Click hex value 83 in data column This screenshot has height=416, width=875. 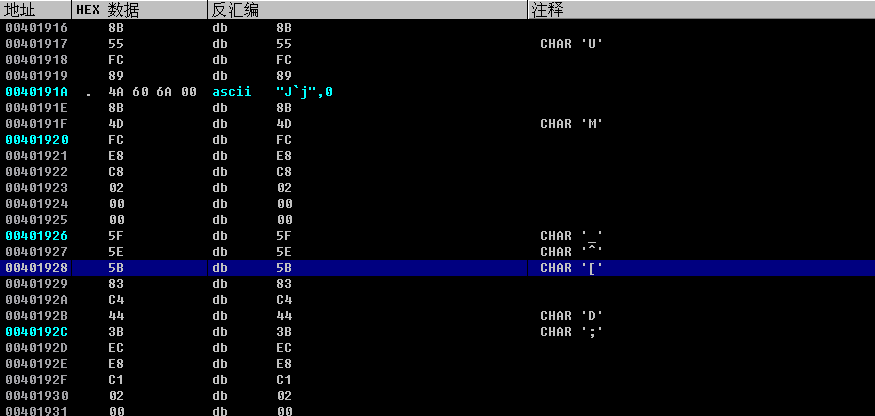(116, 284)
